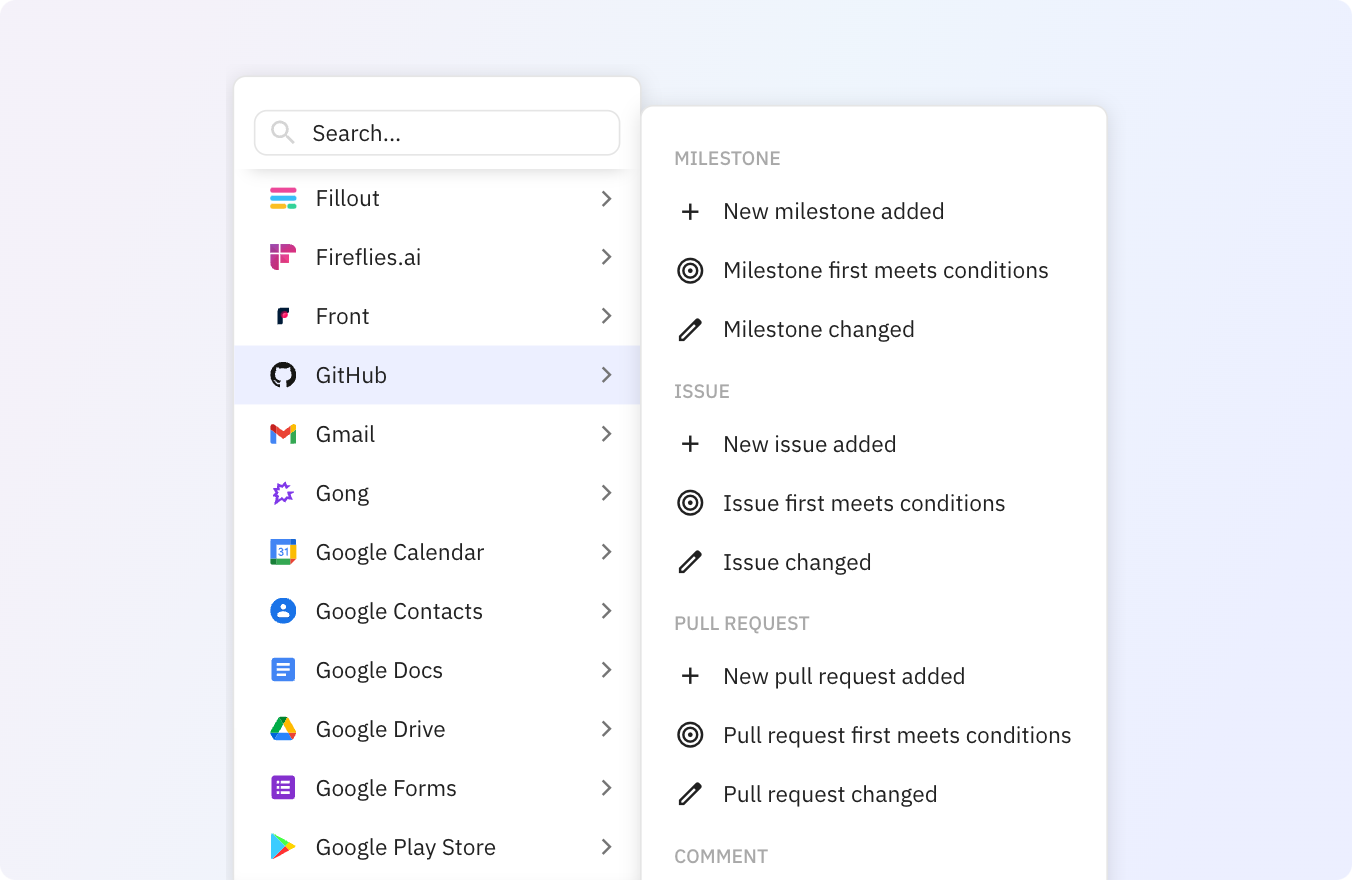Choose New issue added trigger text
The image size is (1352, 880).
pyautogui.click(x=810, y=444)
